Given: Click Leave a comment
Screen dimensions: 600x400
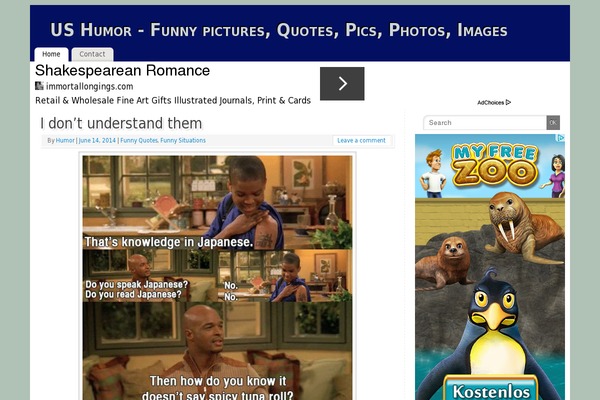Looking at the screenshot, I should point(361,140).
